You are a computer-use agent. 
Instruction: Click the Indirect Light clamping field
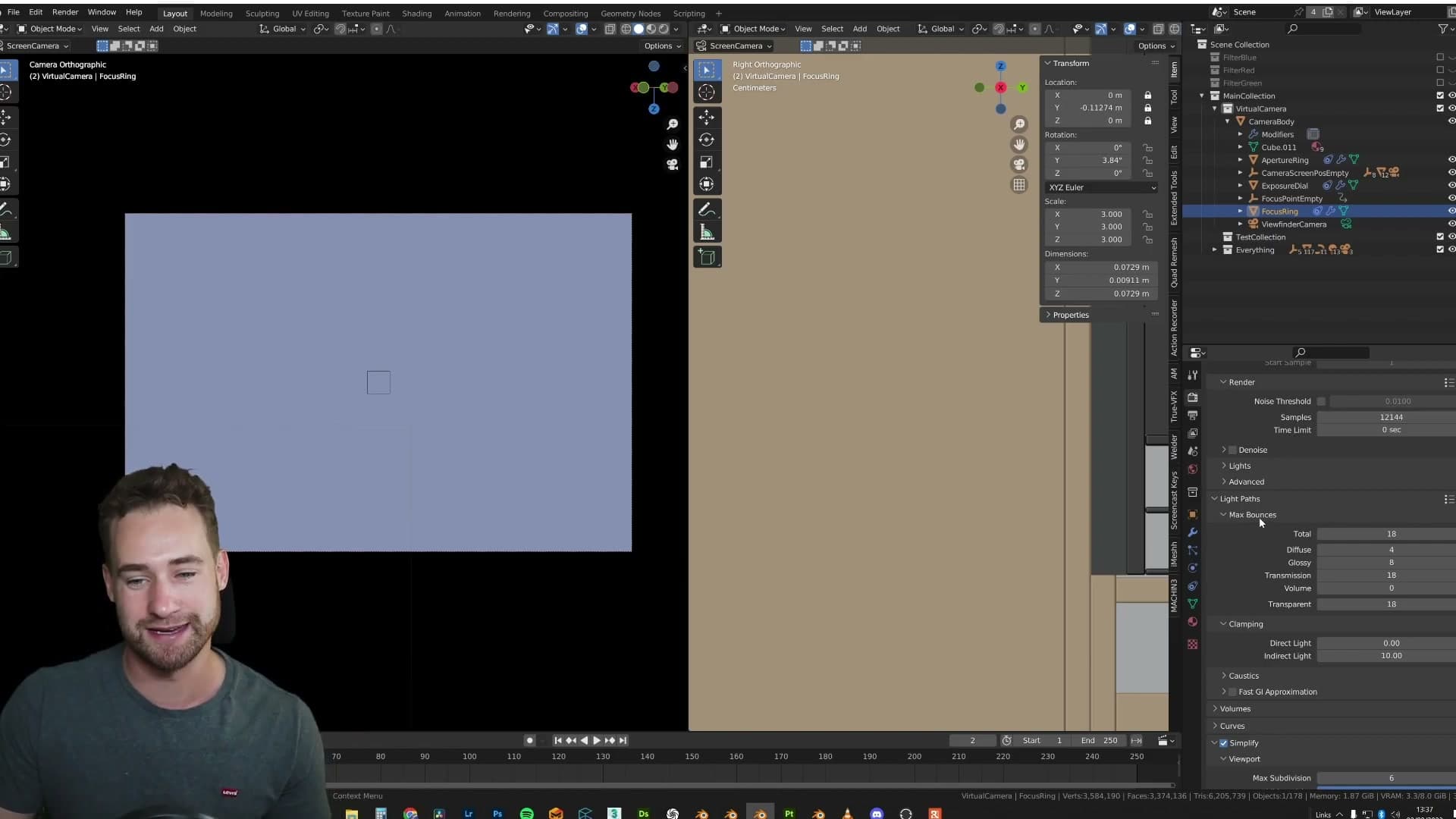(x=1386, y=656)
